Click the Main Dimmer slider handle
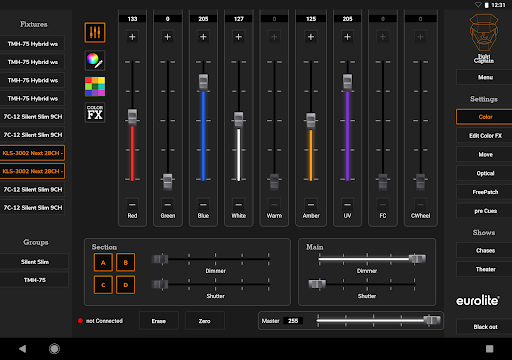This screenshot has width=512, height=360. click(x=417, y=259)
